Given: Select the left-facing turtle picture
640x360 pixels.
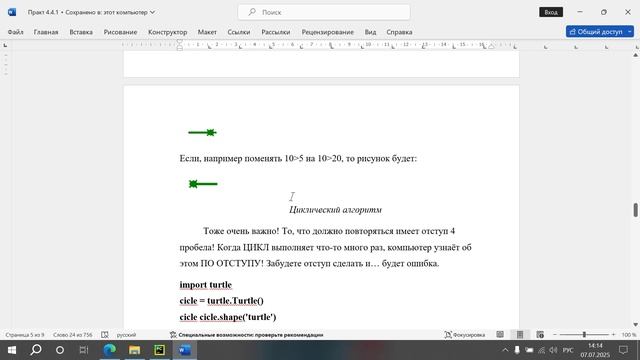Looking at the screenshot, I should tap(203, 184).
